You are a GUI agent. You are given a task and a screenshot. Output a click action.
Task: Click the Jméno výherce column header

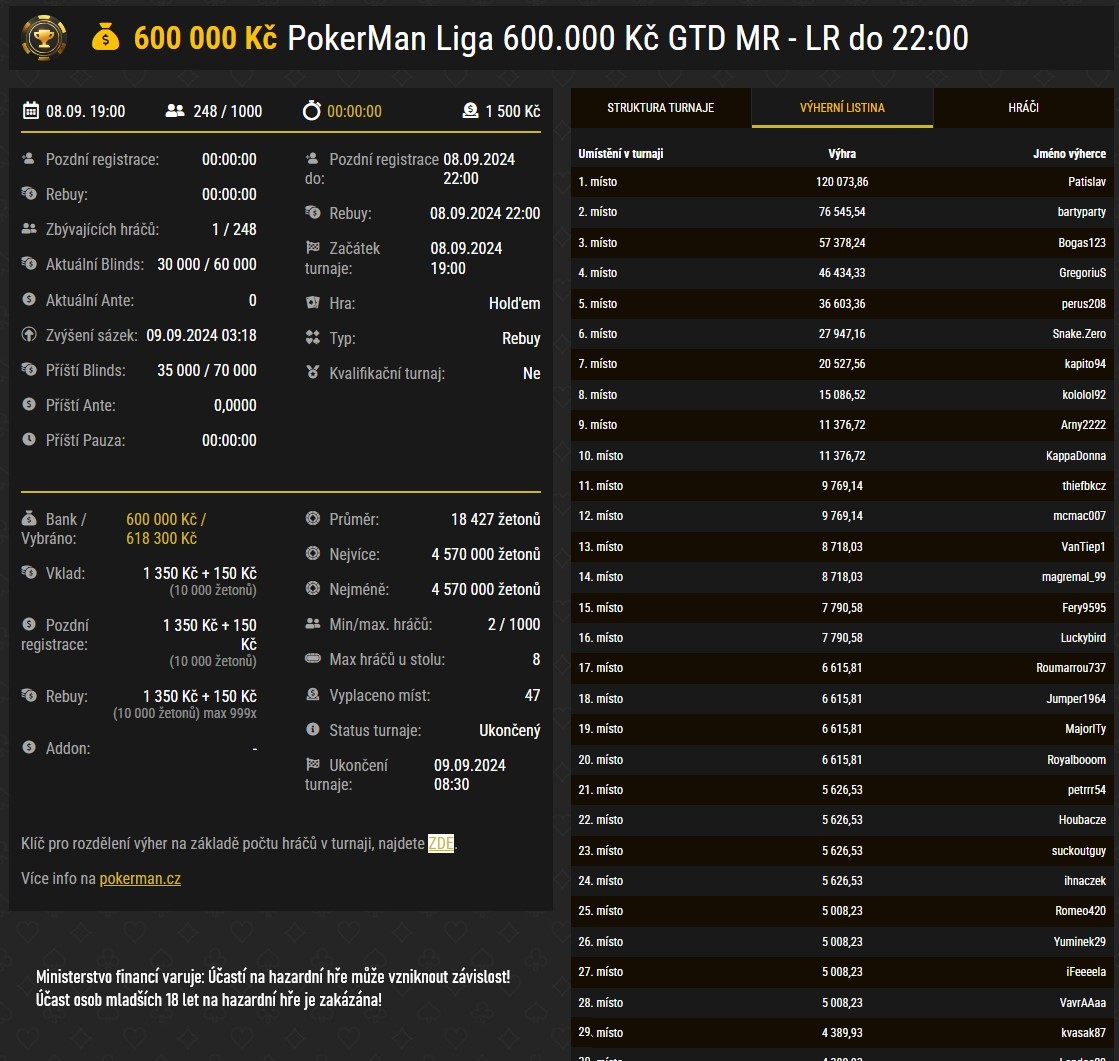1070,153
